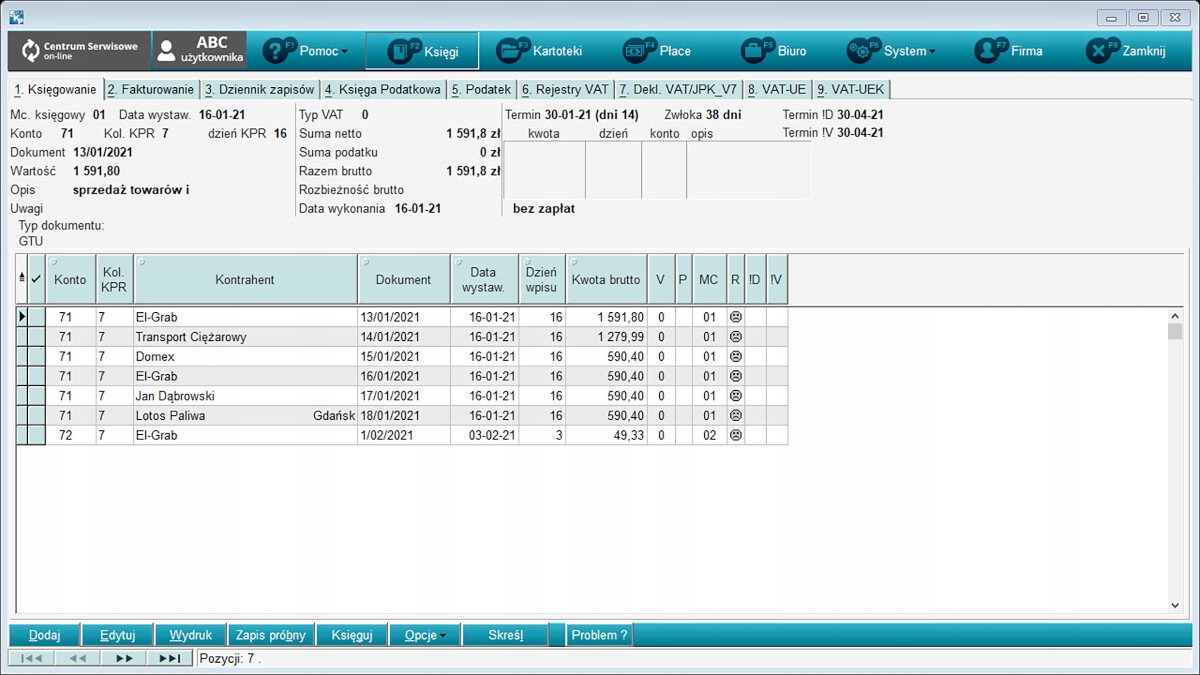Open the Dekl. VAT/JPK_V7 tab
The image size is (1200, 675).
(678, 90)
